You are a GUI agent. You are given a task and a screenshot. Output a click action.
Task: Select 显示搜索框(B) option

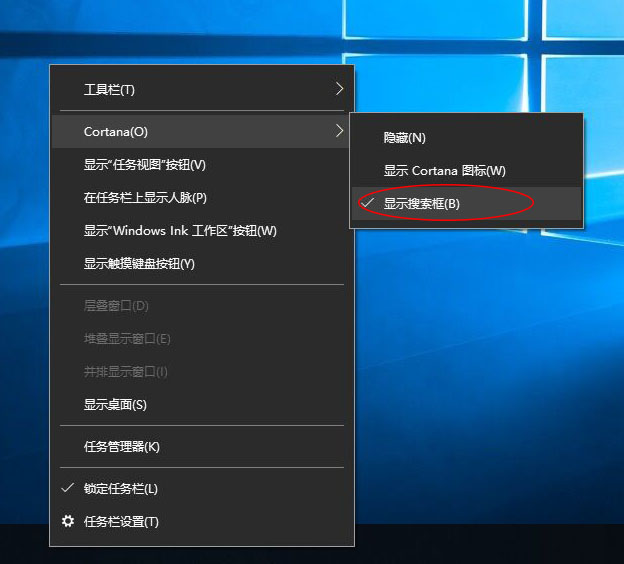click(x=466, y=203)
